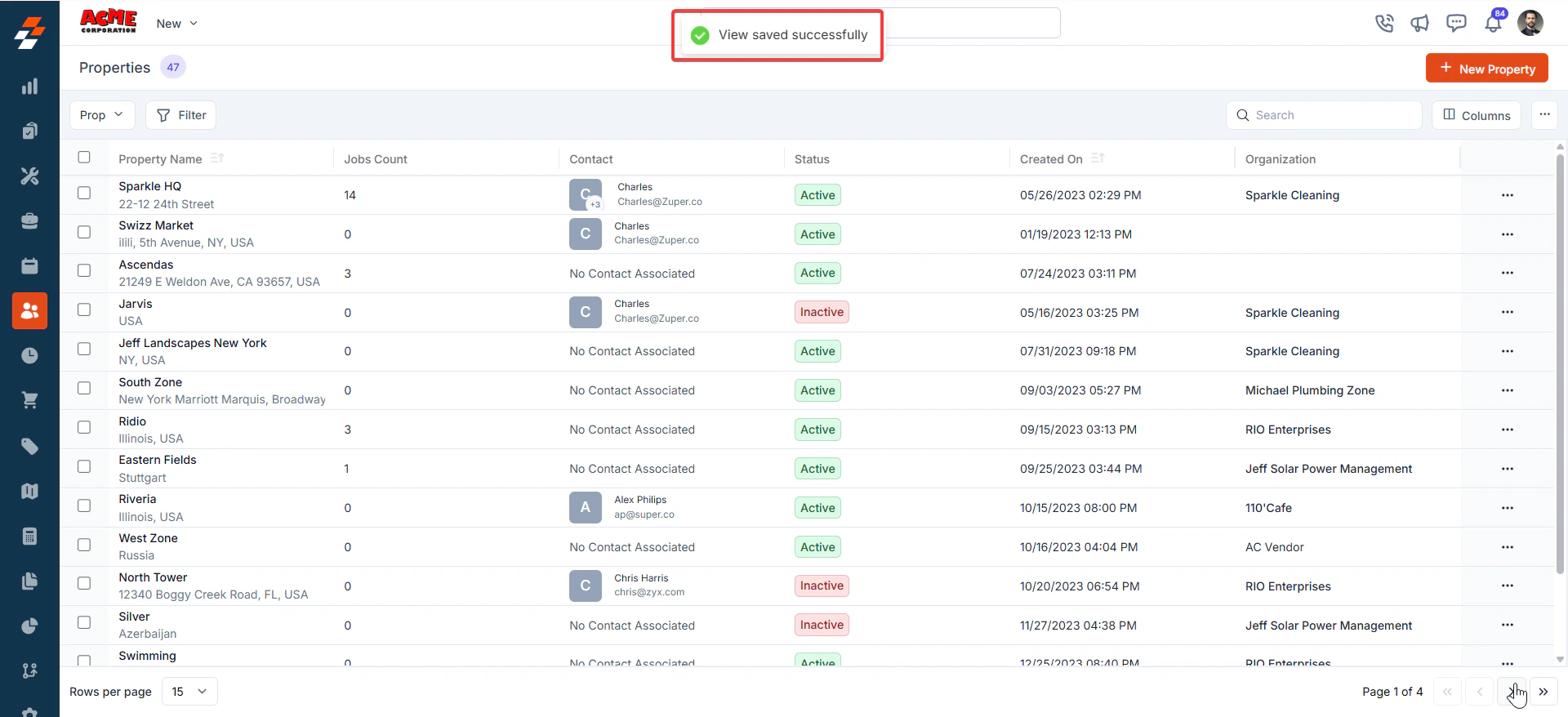
Task: Select the Riveria row checkbox
Action: [x=84, y=505]
